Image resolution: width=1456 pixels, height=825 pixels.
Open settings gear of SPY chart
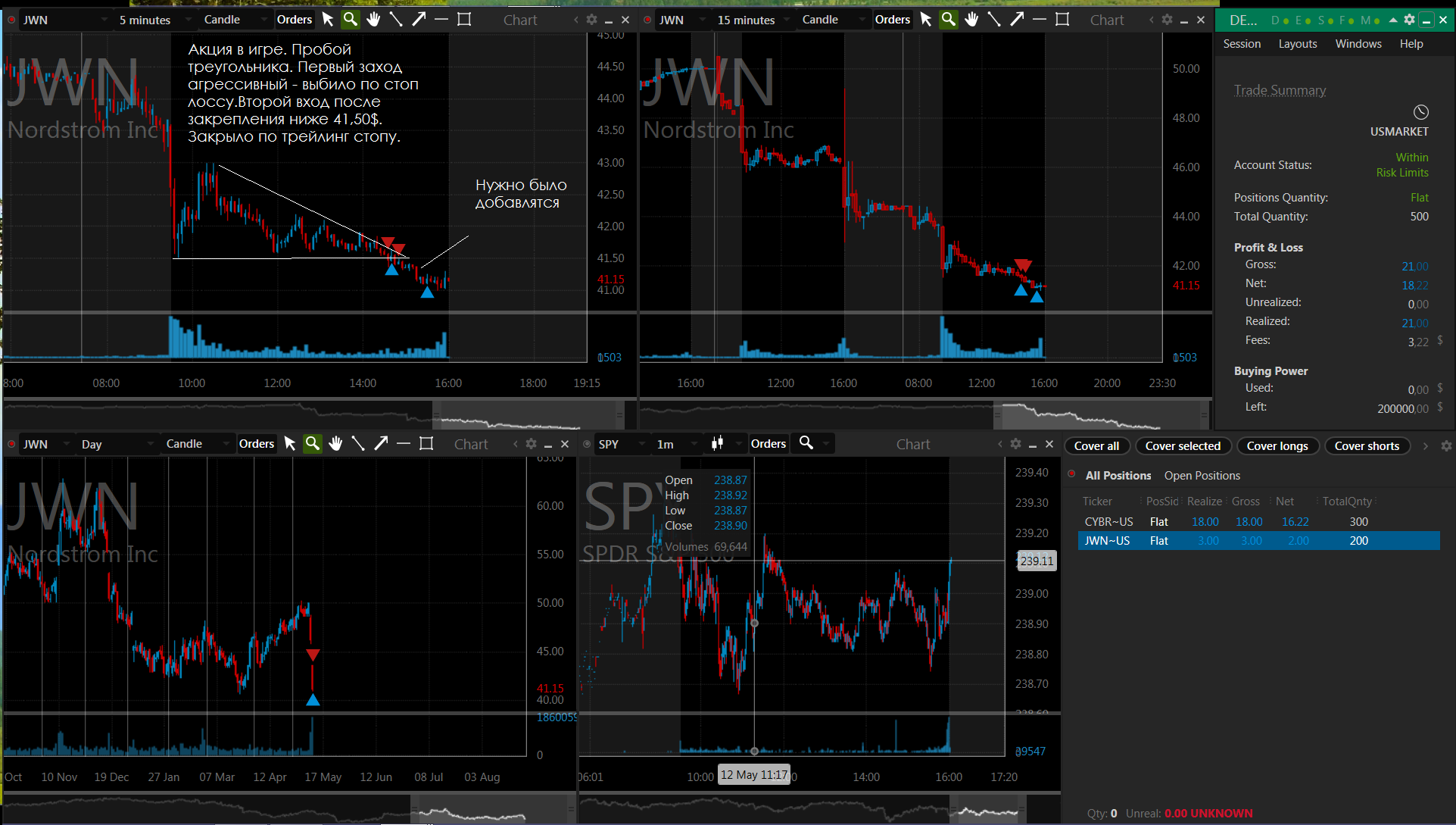pos(1016,444)
